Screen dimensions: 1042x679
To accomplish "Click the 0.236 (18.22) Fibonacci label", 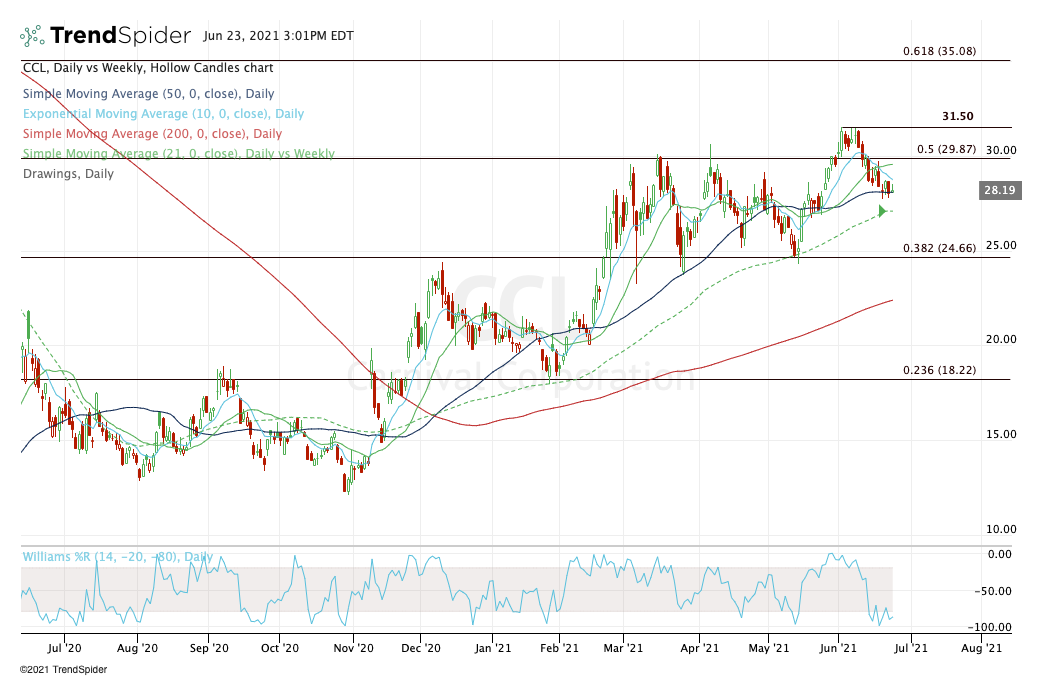I will [x=939, y=370].
